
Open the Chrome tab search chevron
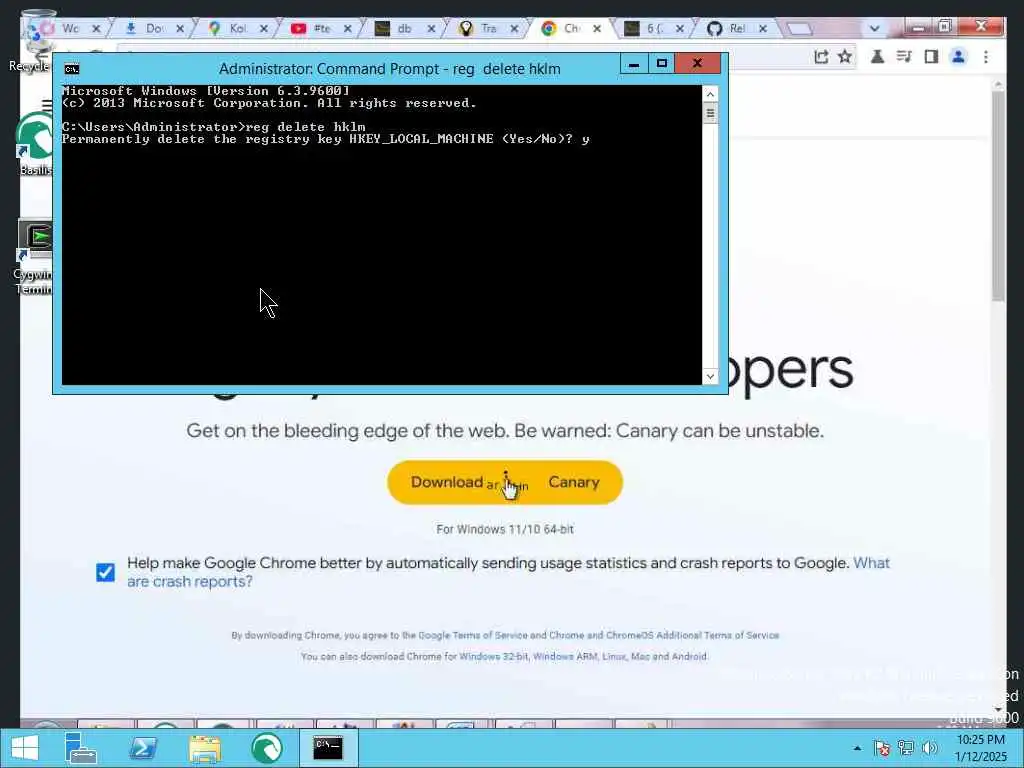874,29
